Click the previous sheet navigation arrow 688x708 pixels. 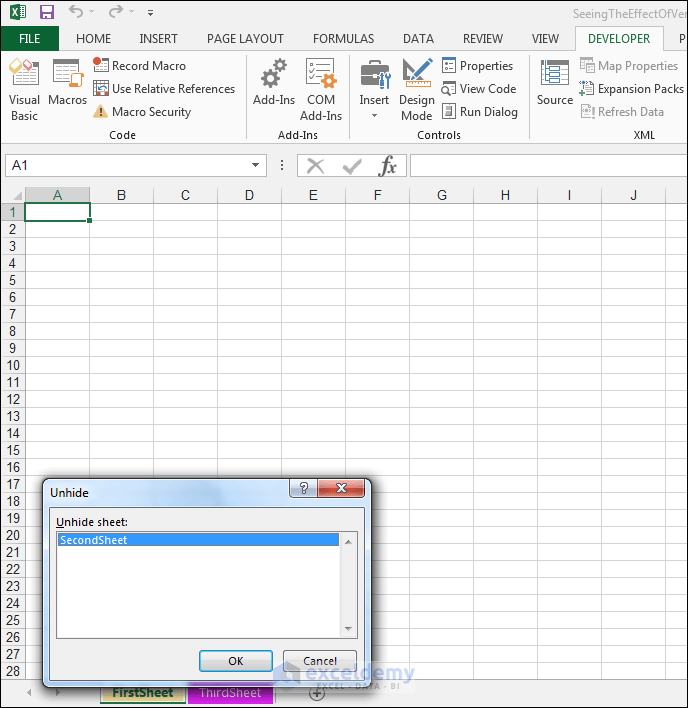[x=29, y=692]
